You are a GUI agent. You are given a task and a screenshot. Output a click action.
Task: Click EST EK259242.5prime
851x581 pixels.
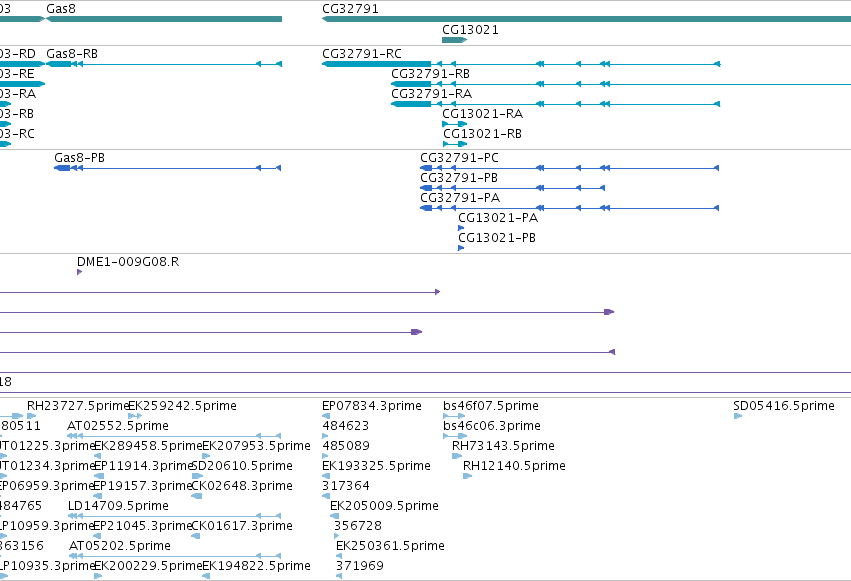tap(135, 416)
